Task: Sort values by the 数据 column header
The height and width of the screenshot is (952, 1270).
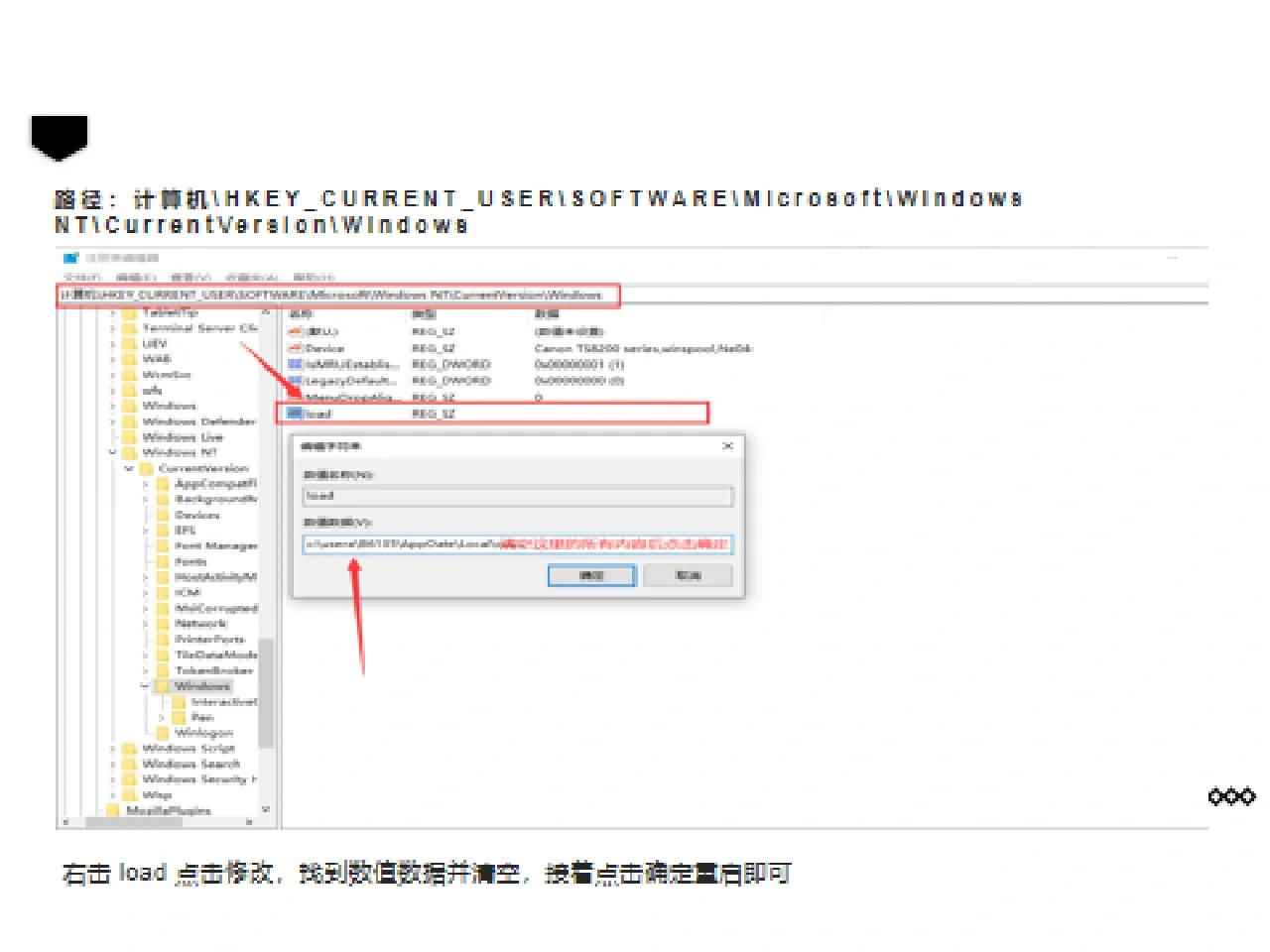Action: [548, 314]
